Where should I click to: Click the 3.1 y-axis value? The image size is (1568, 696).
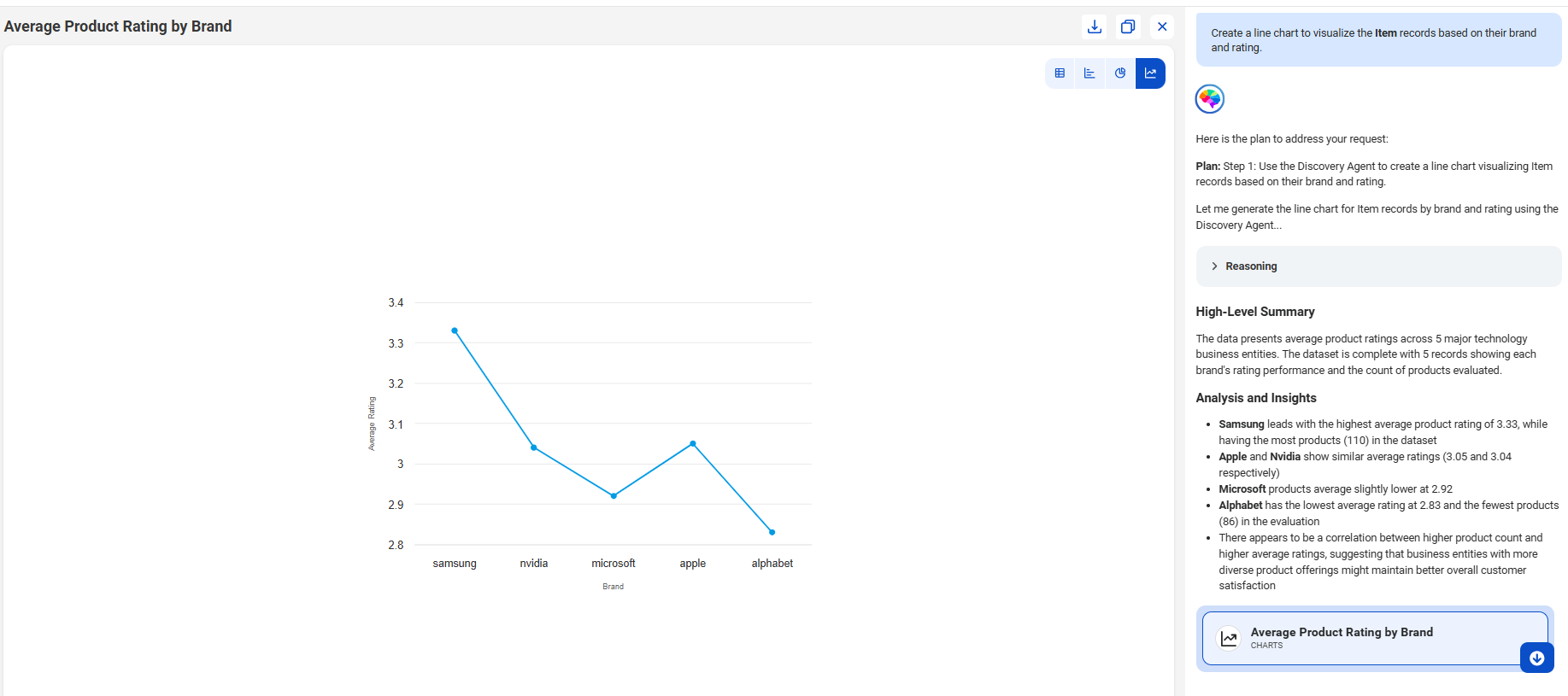(x=396, y=424)
